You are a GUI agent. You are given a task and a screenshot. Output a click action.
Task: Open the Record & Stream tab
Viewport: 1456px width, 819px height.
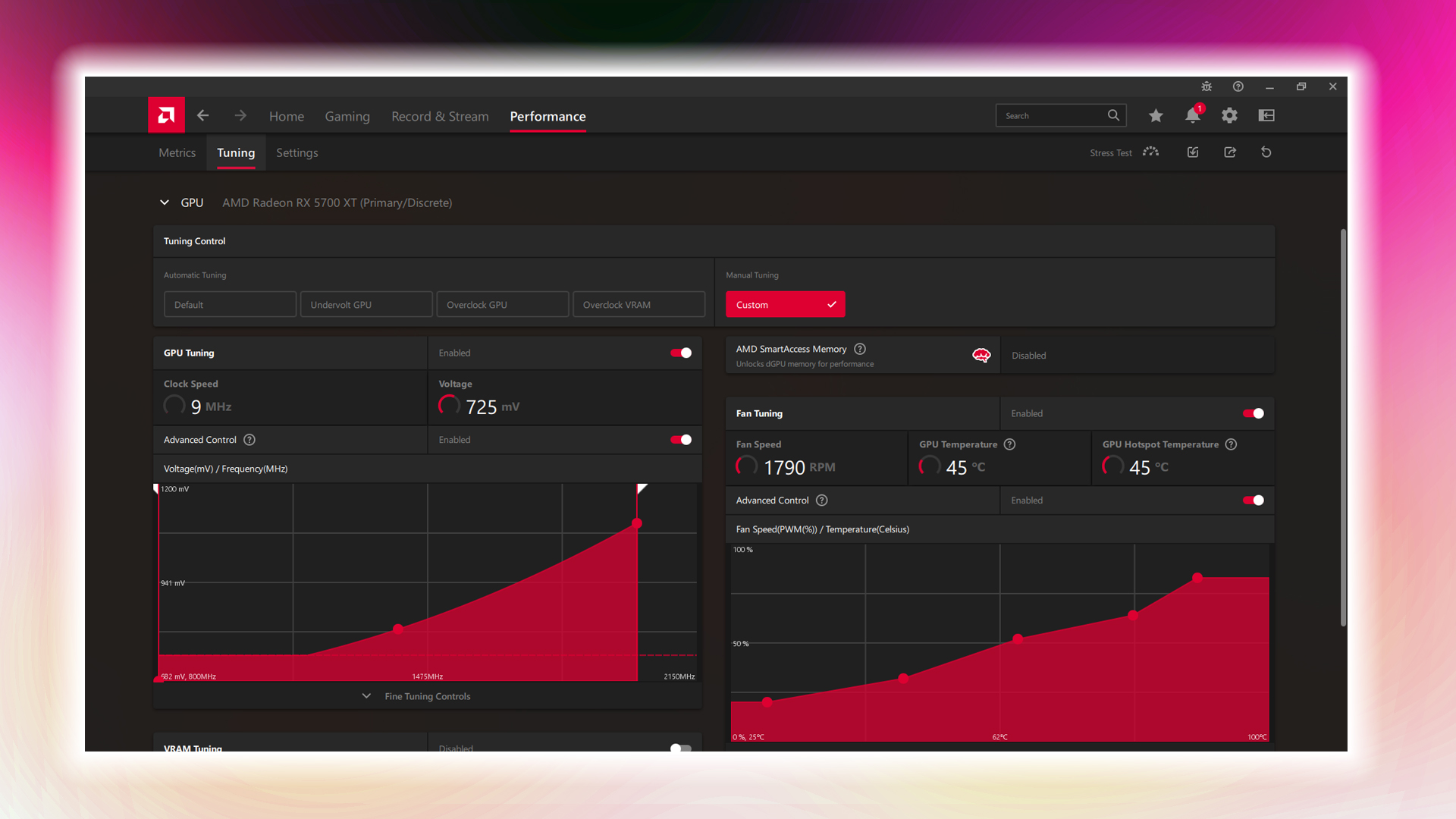440,116
